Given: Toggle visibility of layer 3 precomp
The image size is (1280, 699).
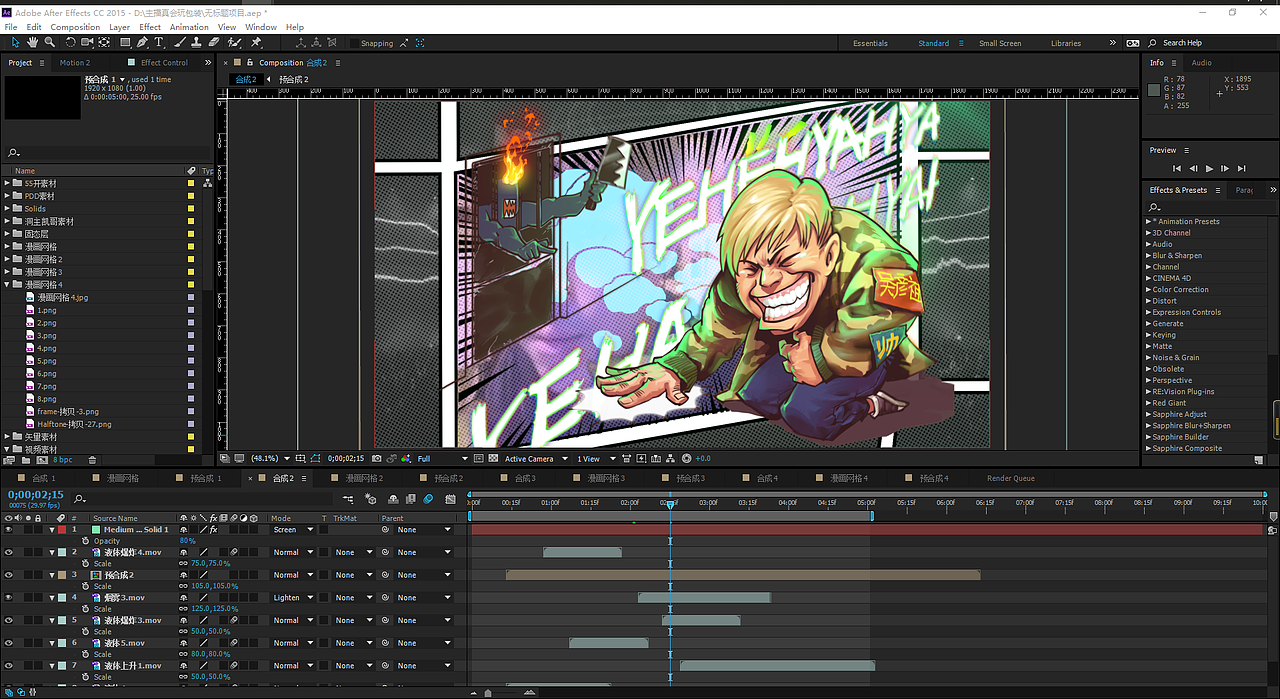Looking at the screenshot, I should point(9,575).
